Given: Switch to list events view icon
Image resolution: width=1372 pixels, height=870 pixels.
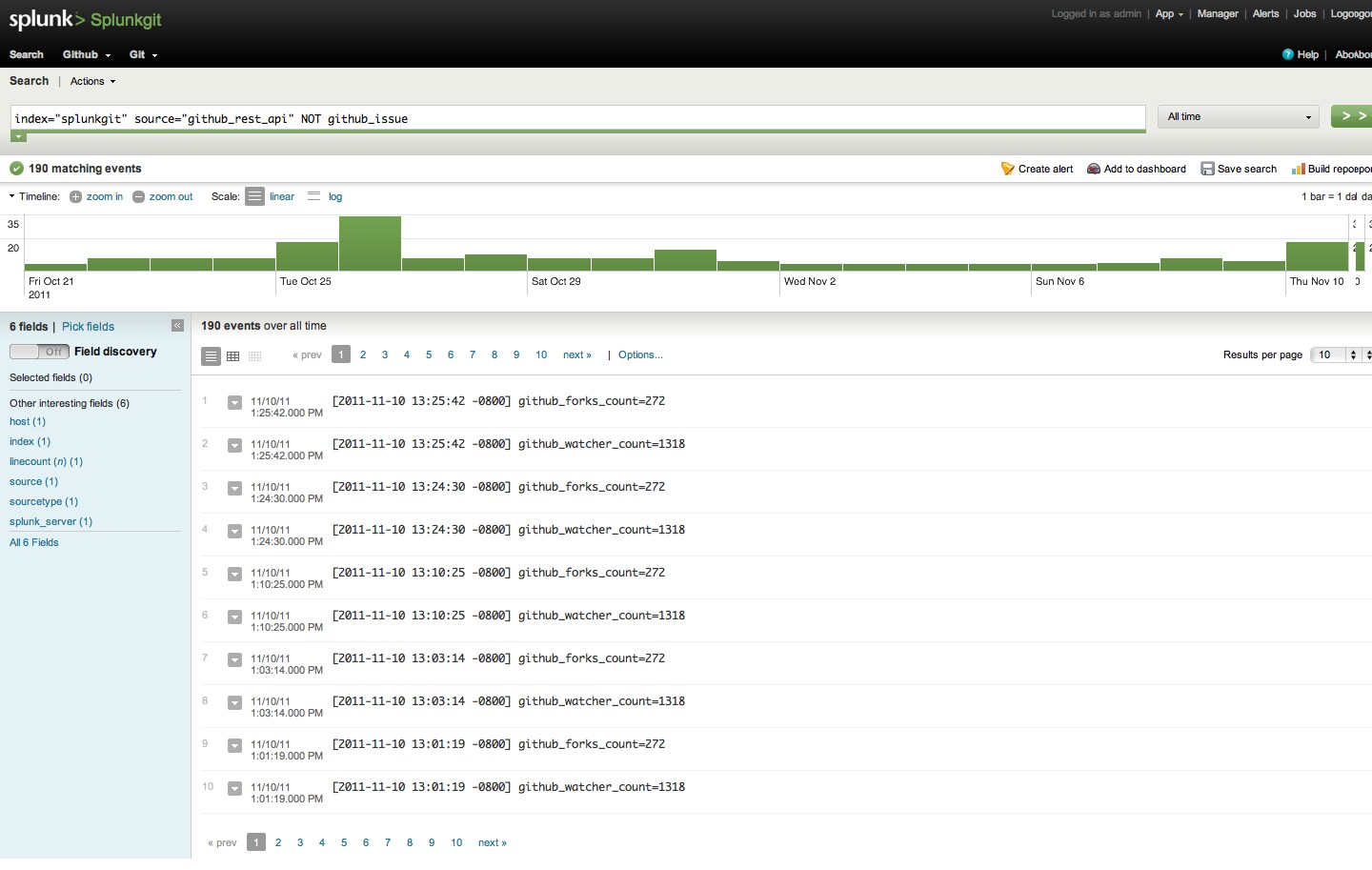Looking at the screenshot, I should pos(211,355).
